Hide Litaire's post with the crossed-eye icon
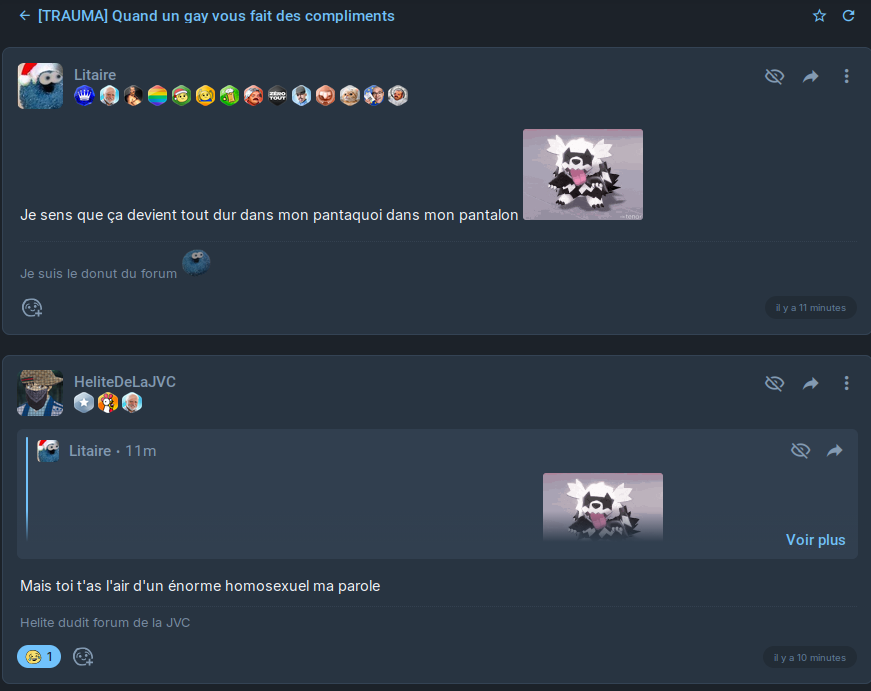 pos(774,76)
